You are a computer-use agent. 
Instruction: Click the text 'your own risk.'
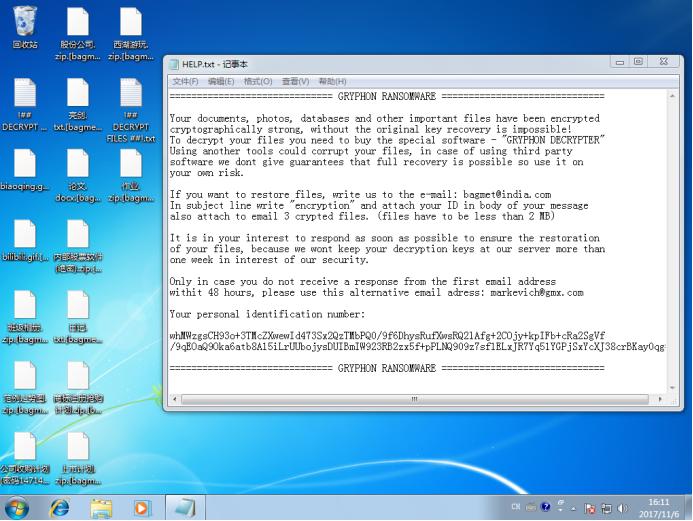(x=206, y=173)
